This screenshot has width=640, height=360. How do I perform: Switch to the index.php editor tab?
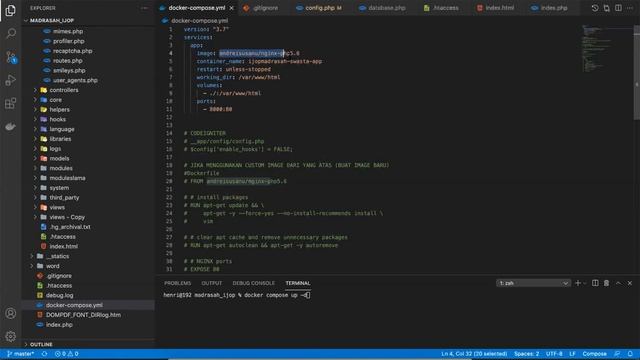[550, 8]
